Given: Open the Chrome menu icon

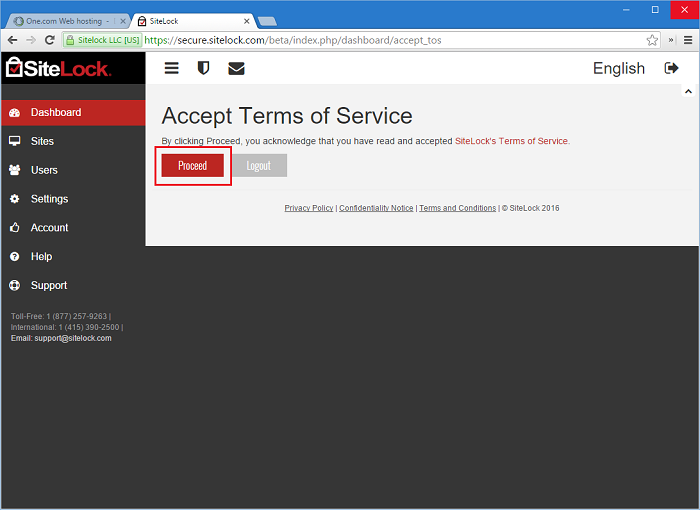Looking at the screenshot, I should [688, 40].
